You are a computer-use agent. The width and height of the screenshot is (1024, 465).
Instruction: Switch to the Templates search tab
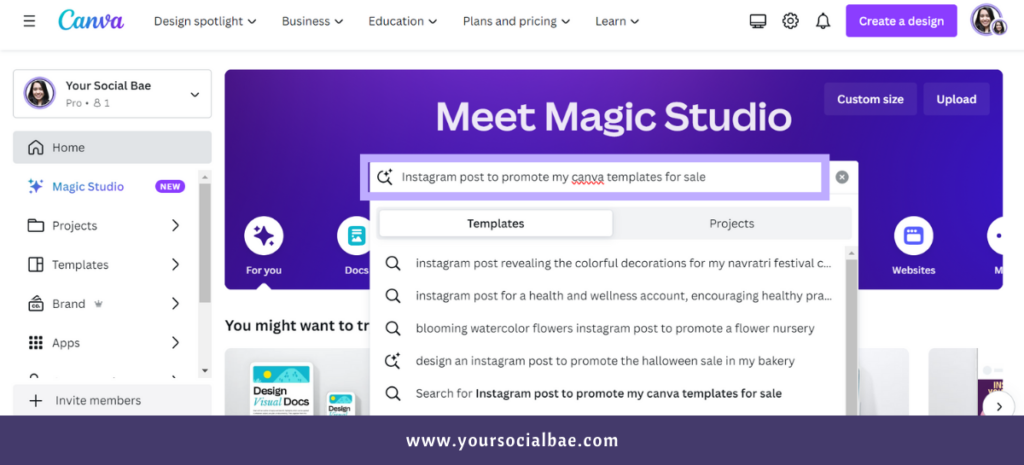496,223
